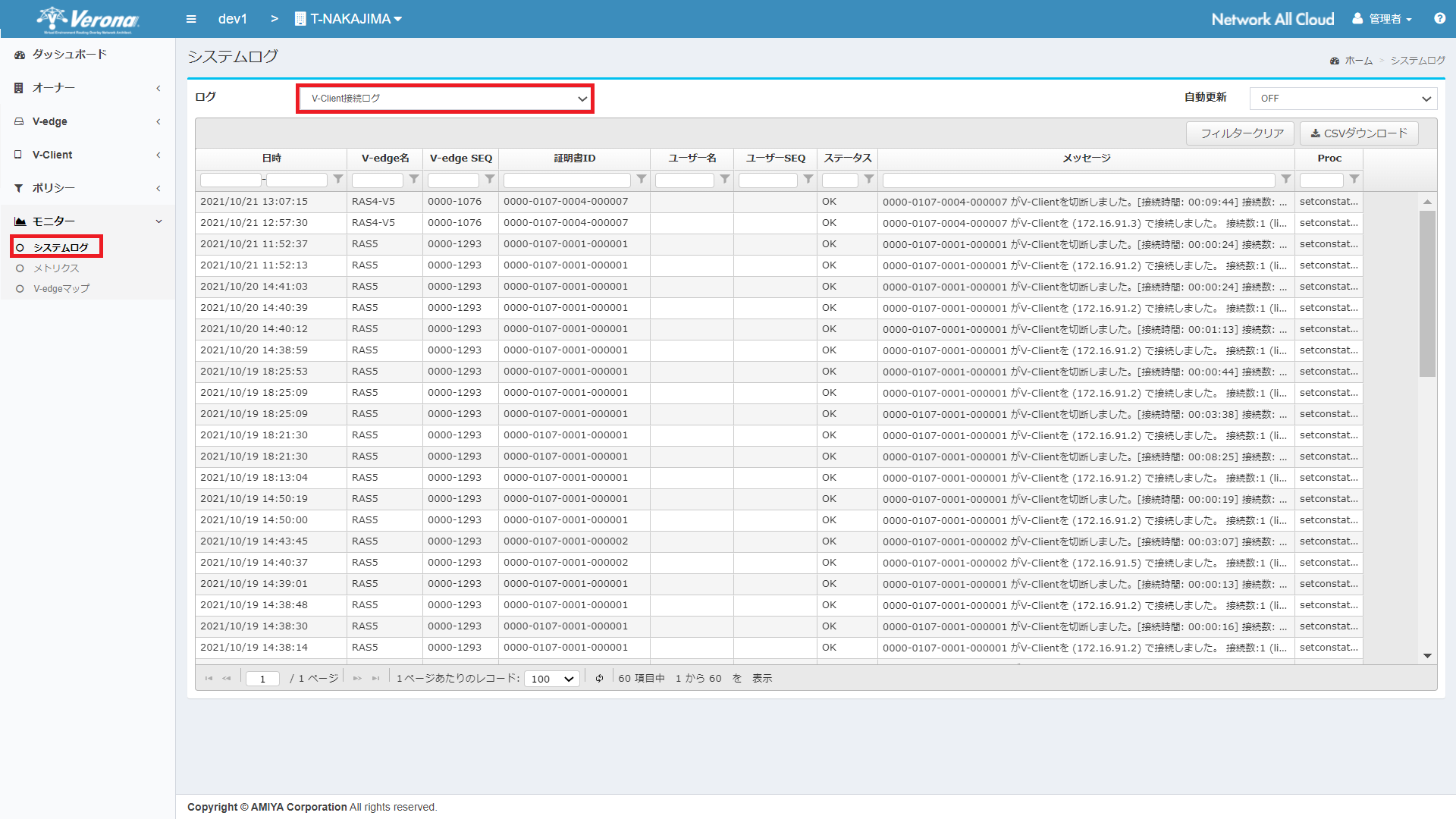1456x819 pixels.
Task: Open the T-NAKAJIMA tenant dropdown
Action: tap(348, 19)
